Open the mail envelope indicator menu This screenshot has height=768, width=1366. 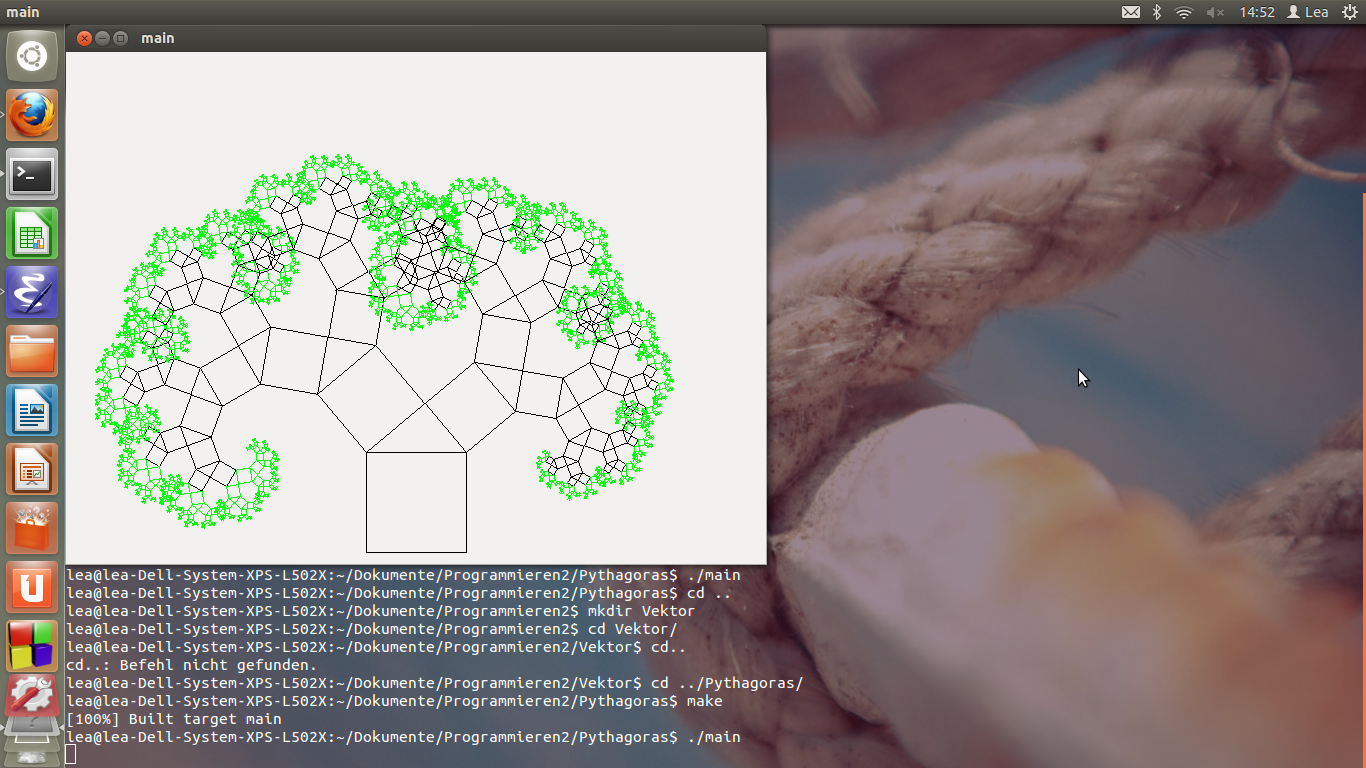point(1130,12)
